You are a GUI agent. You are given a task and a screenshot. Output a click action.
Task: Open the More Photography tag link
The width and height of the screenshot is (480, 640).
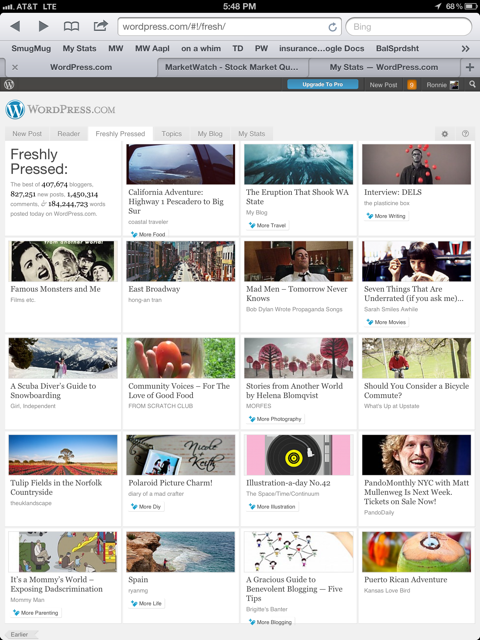tap(275, 419)
